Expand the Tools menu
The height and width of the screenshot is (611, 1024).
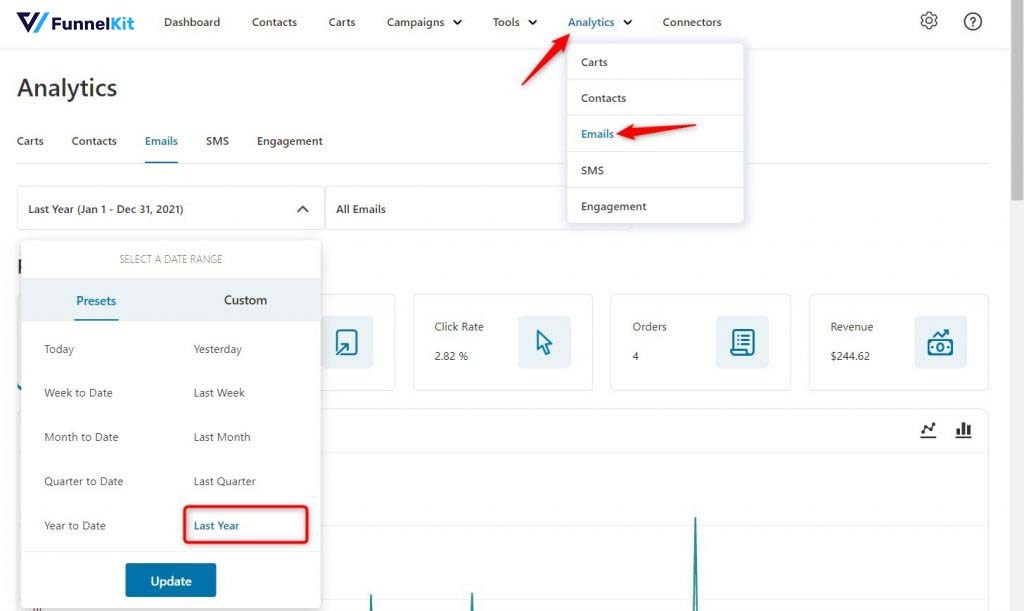(x=515, y=22)
